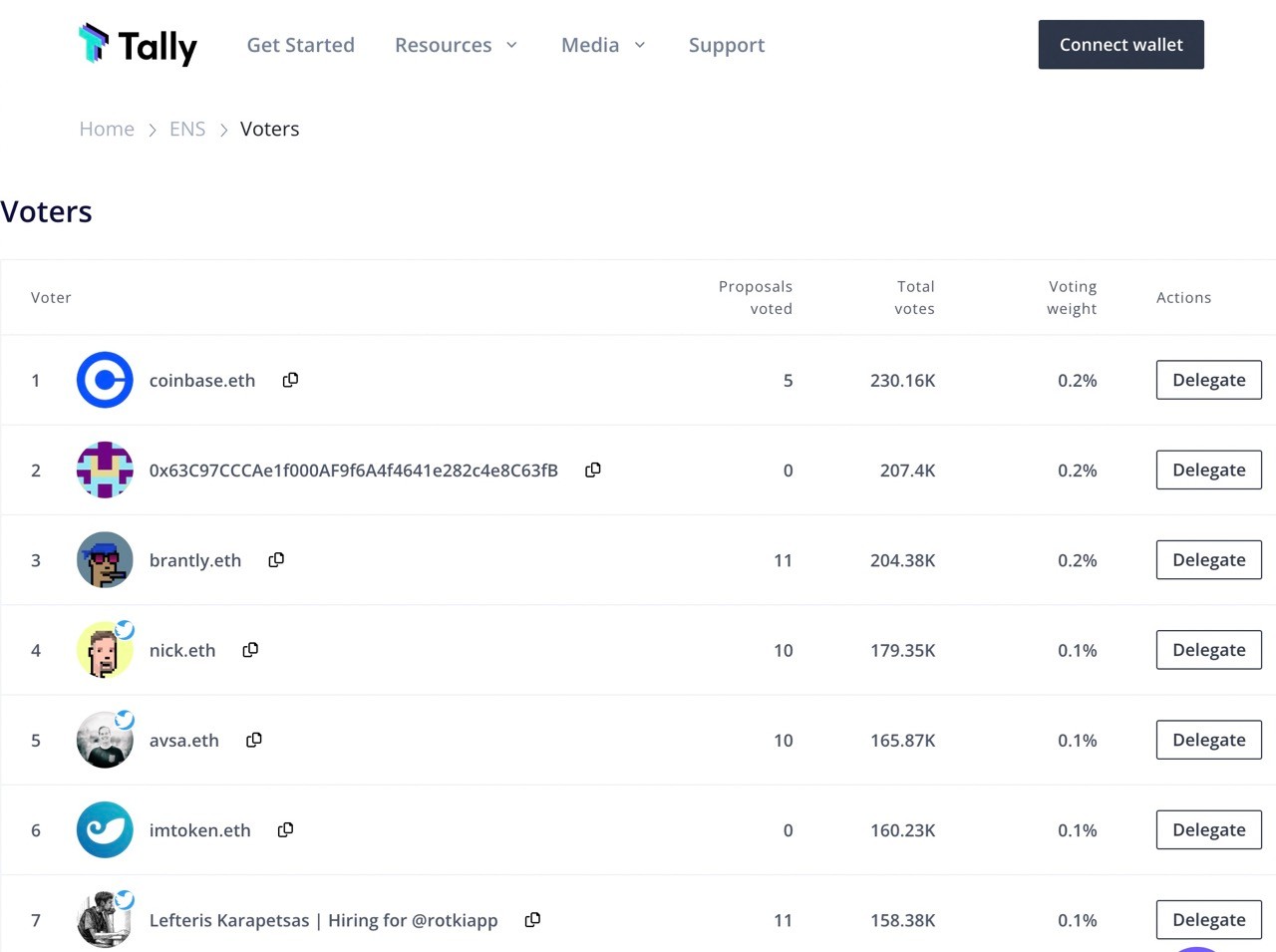
Task: Copy brantly.eth address
Action: [276, 560]
